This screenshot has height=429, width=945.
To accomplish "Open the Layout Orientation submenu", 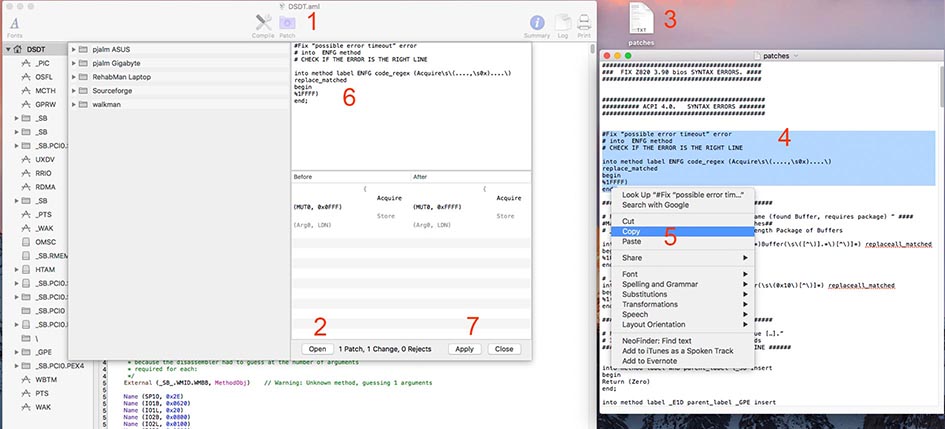I will pos(682,324).
